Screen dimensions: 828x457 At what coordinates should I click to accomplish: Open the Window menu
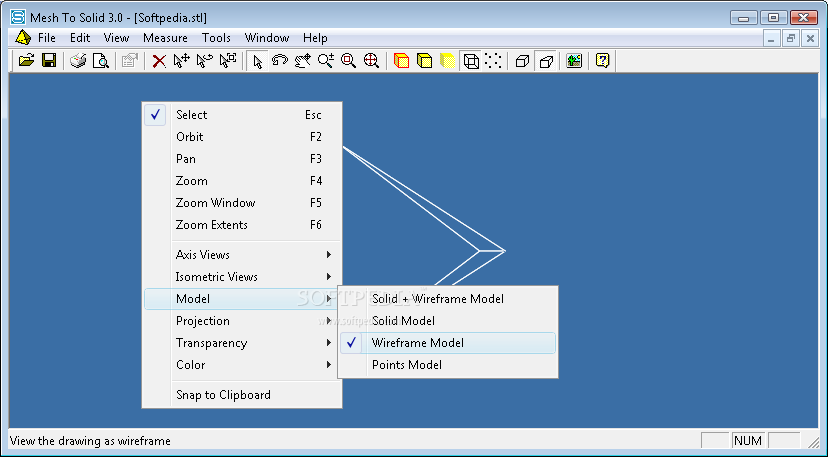(267, 38)
